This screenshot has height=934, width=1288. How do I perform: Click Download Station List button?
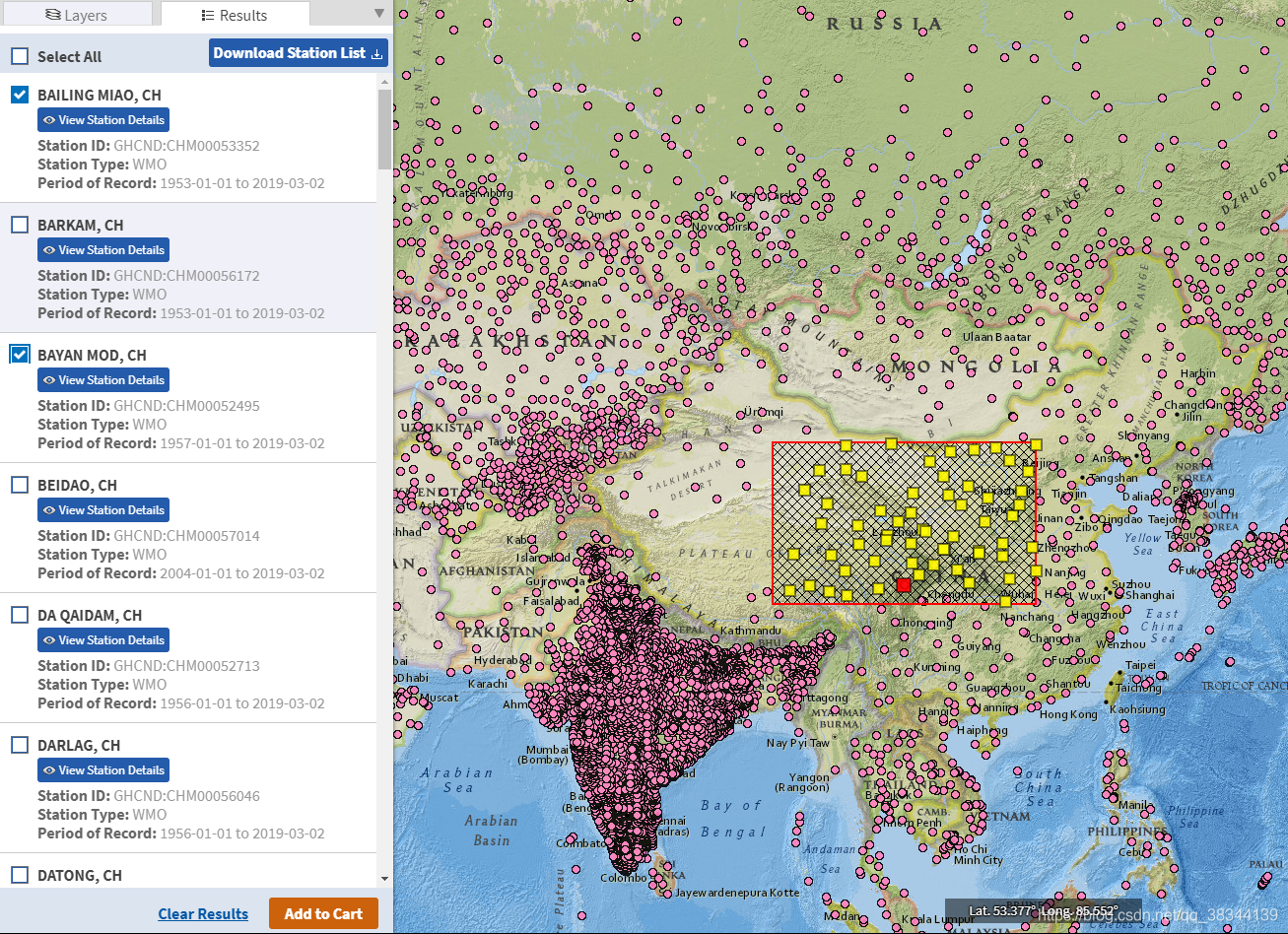298,53
